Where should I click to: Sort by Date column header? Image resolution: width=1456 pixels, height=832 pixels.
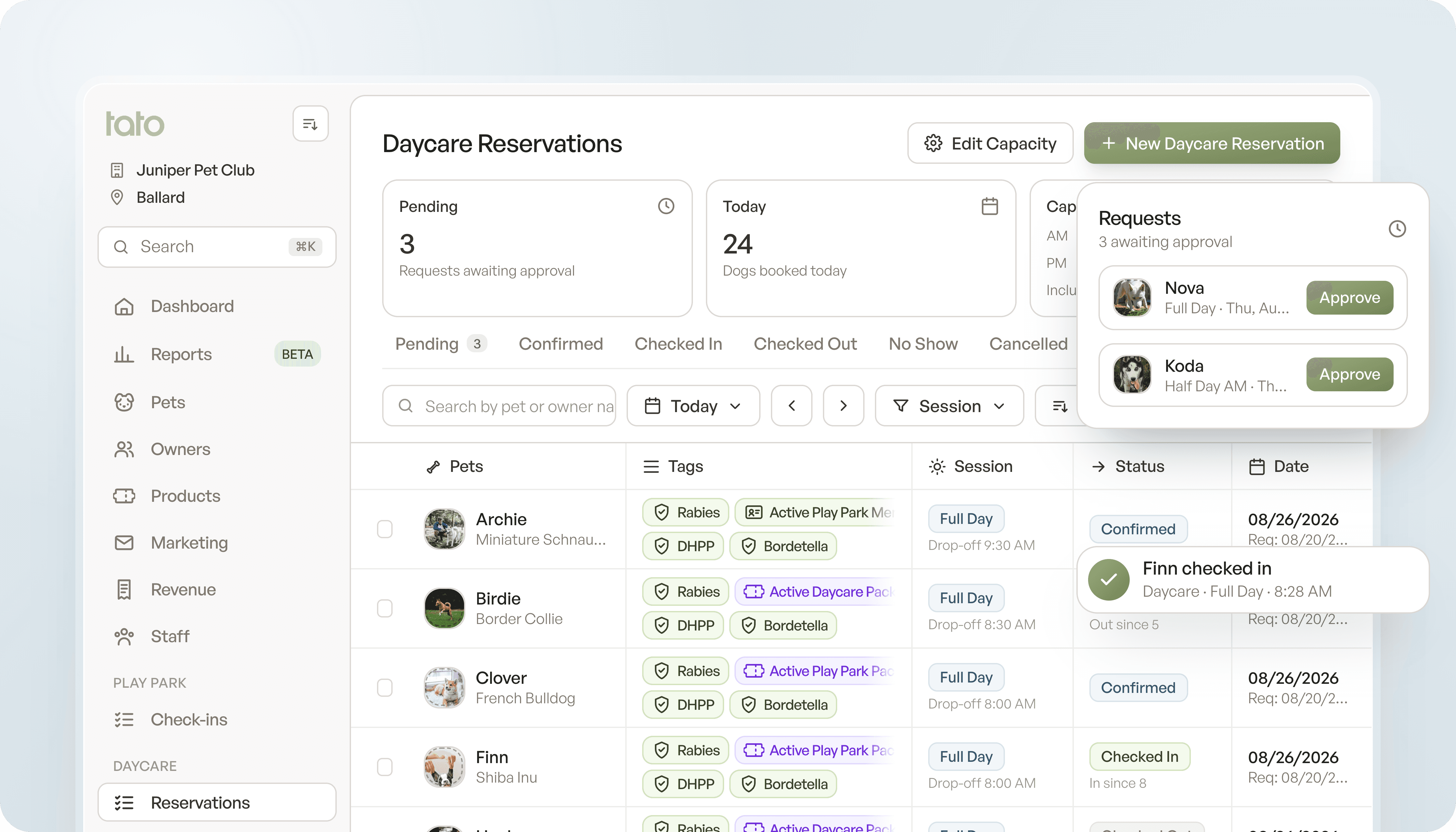[1279, 467]
